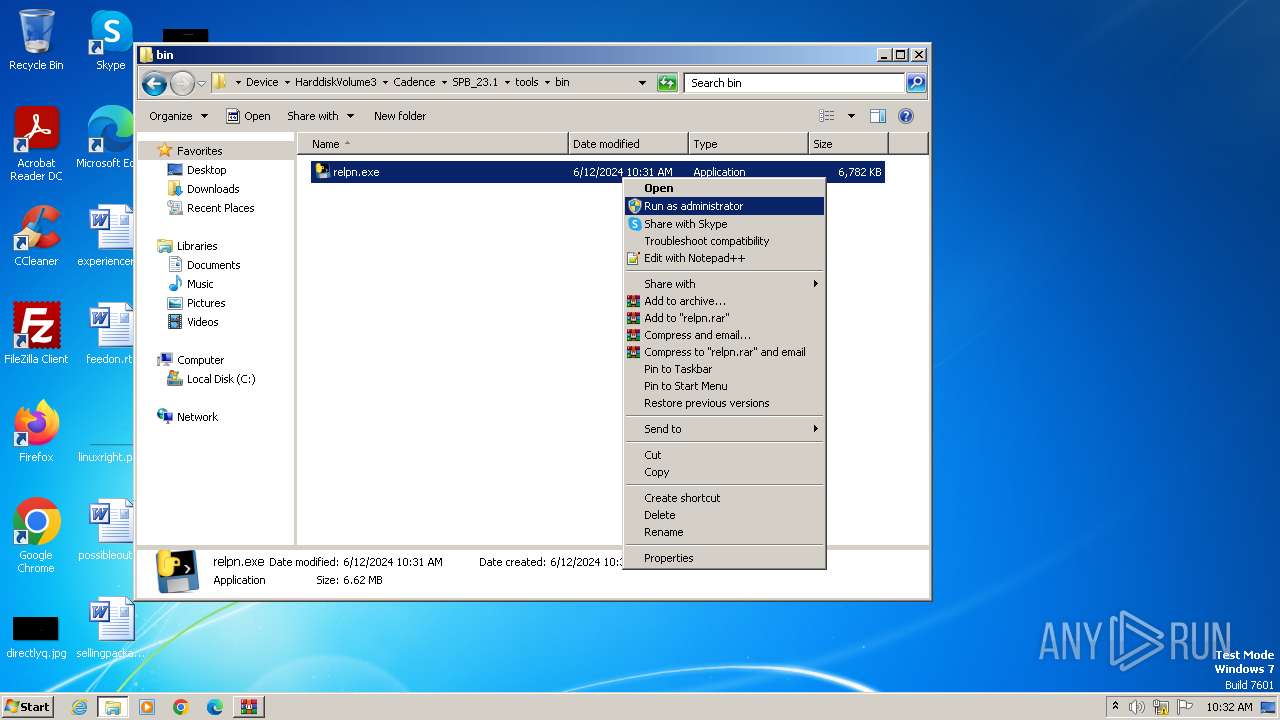Open the views options dropdown arrow
This screenshot has height=720, width=1280.
(851, 116)
